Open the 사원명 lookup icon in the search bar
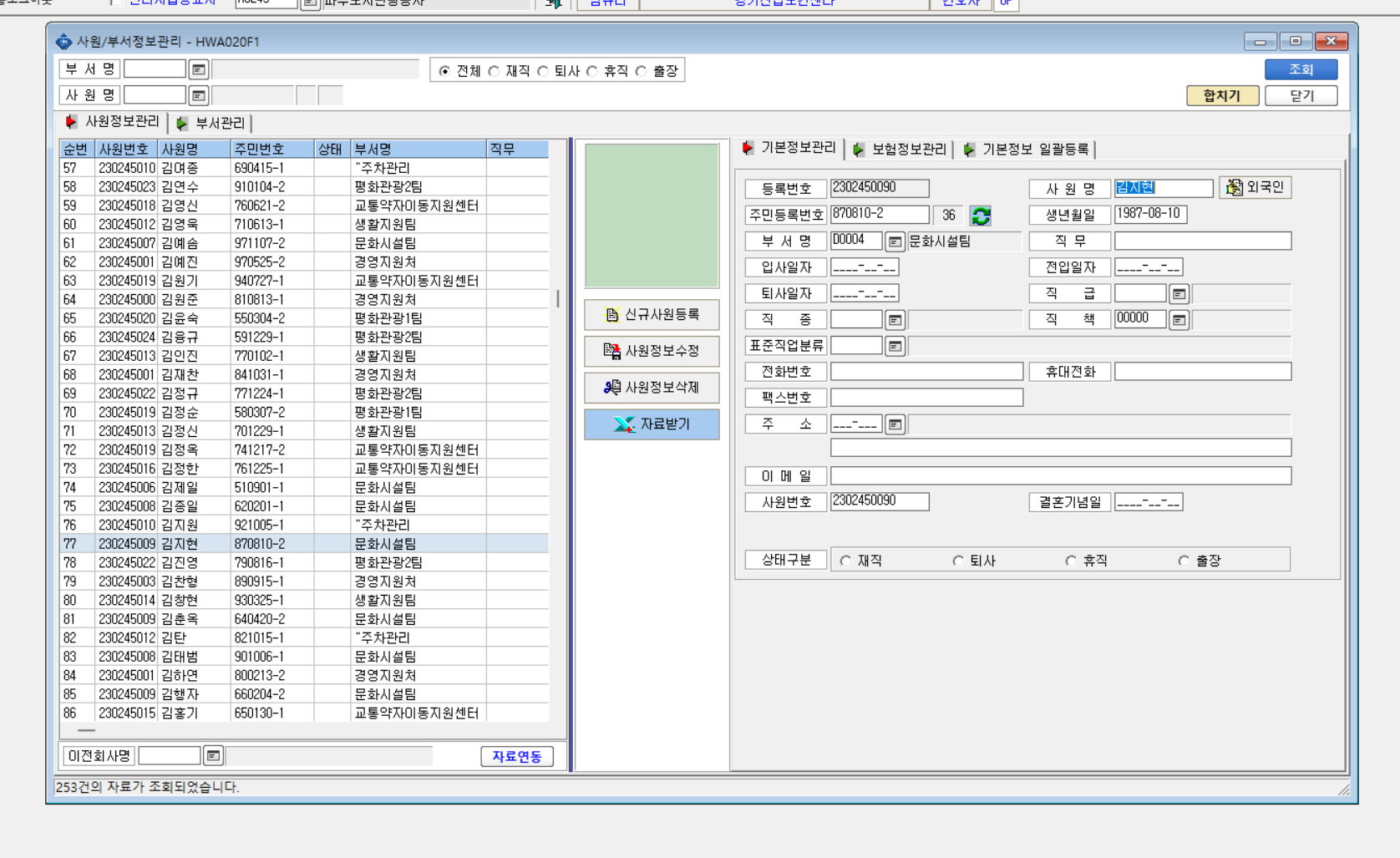This screenshot has height=858, width=1400. 198,95
